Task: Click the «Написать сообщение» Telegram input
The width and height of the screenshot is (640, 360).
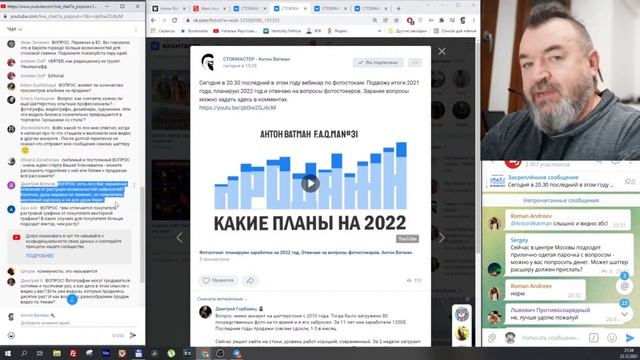Action: [x=551, y=338]
